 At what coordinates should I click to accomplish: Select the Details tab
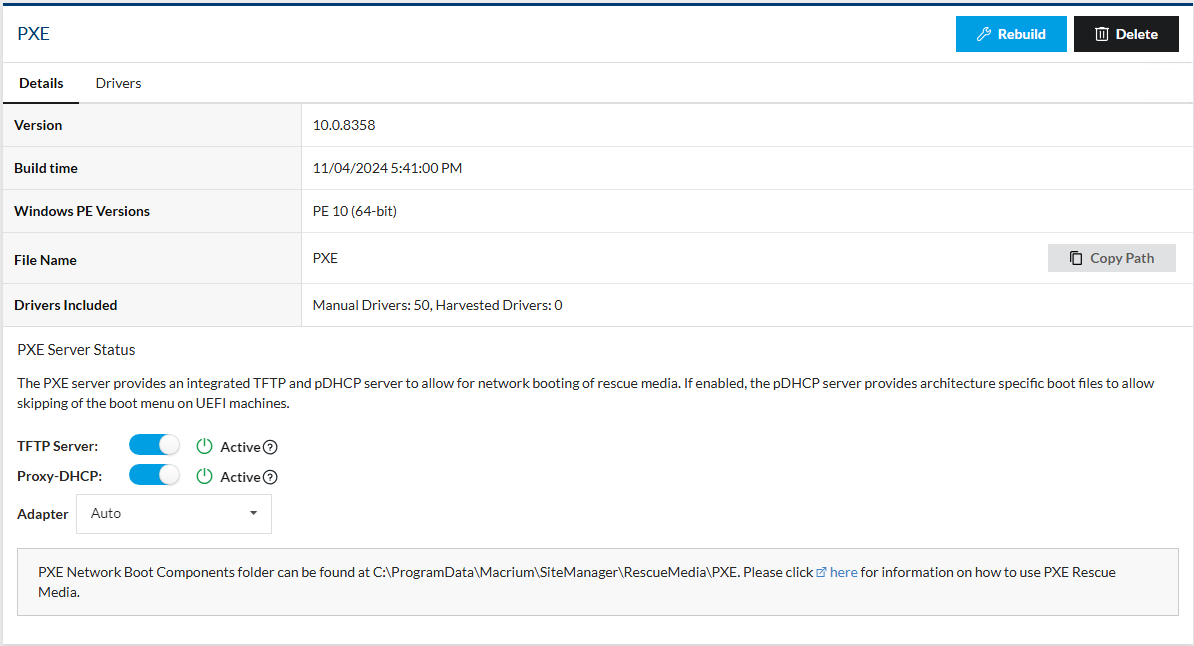click(41, 83)
